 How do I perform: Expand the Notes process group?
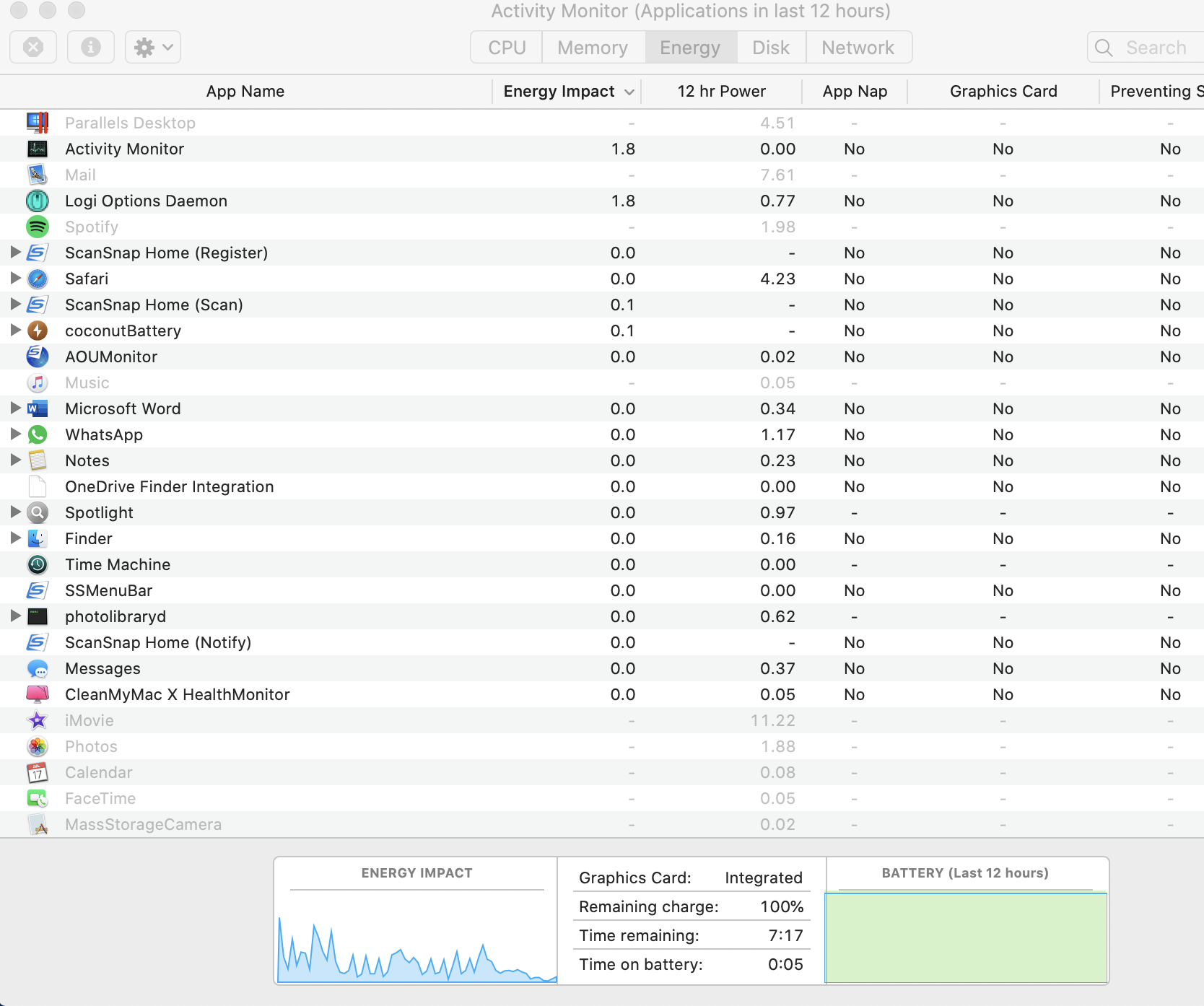[x=15, y=460]
